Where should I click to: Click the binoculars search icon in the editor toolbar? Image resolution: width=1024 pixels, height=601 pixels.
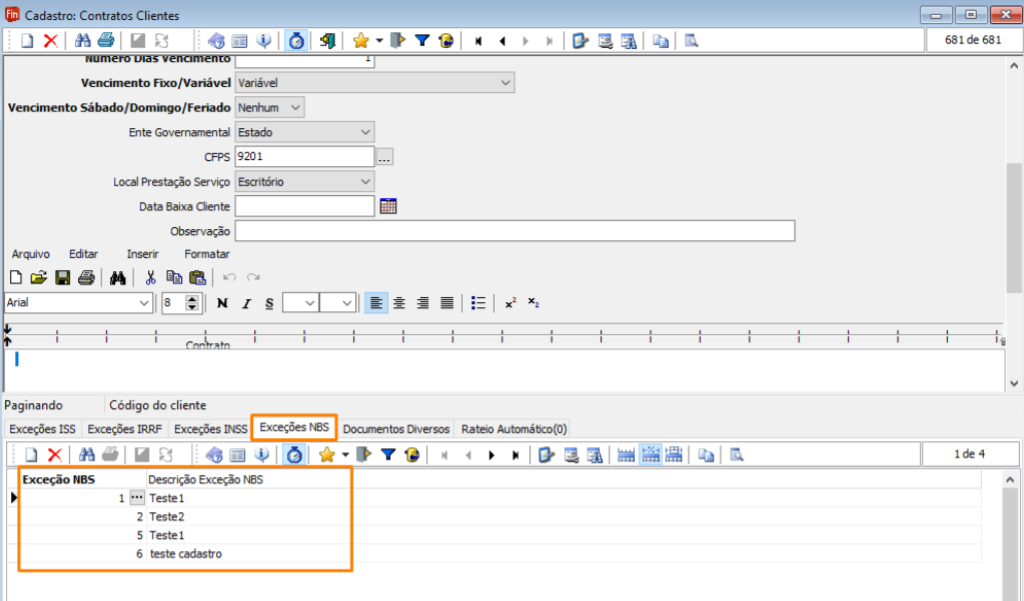118,278
